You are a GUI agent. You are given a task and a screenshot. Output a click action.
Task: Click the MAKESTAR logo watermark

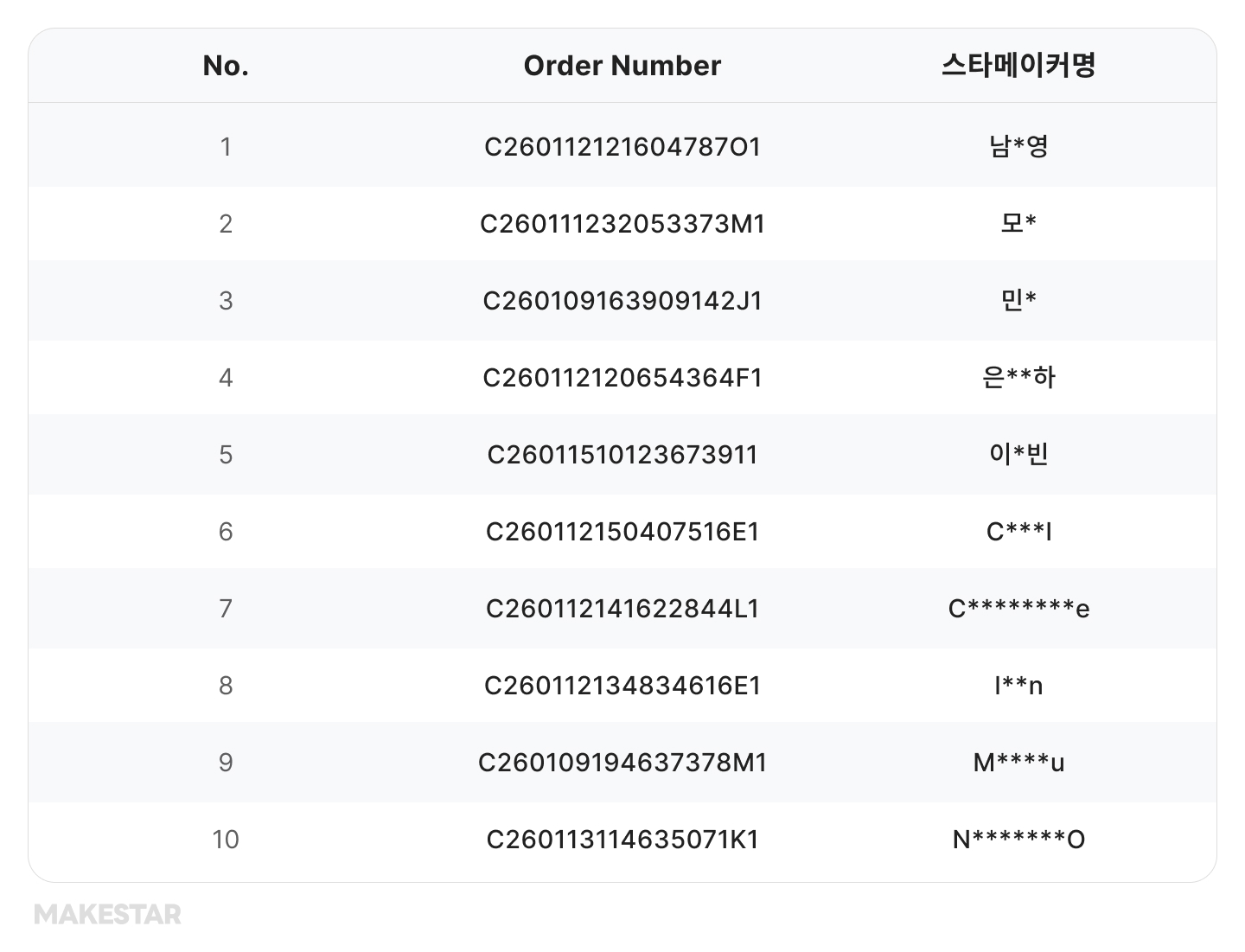point(108,915)
